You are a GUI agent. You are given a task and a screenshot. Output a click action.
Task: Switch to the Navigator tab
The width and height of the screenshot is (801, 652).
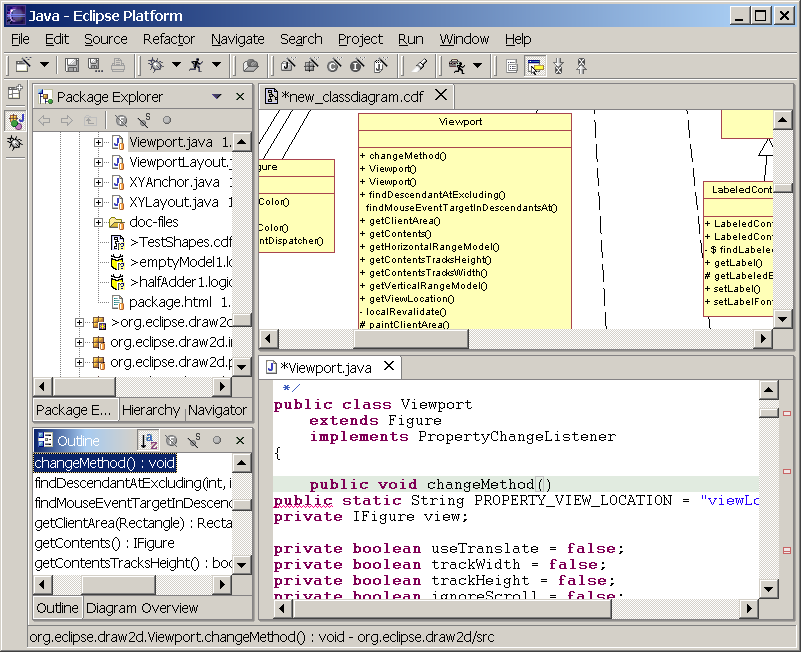[x=218, y=410]
